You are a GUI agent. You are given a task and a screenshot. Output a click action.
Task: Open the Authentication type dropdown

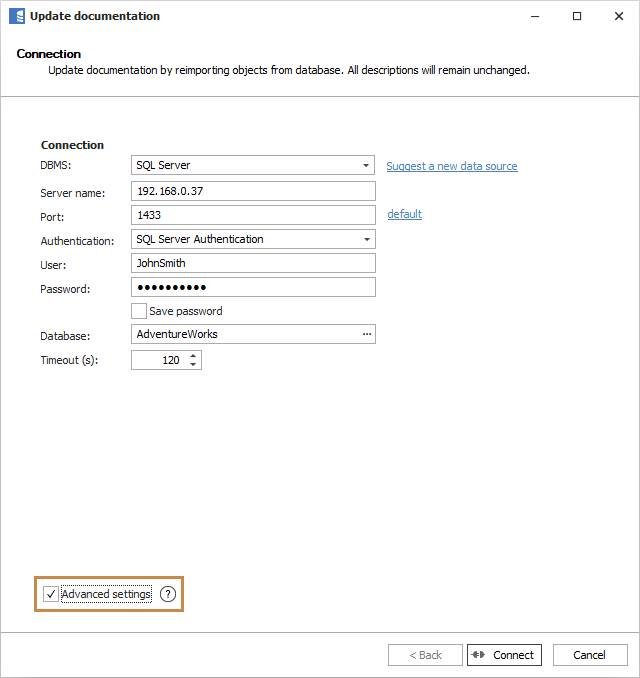coord(367,240)
